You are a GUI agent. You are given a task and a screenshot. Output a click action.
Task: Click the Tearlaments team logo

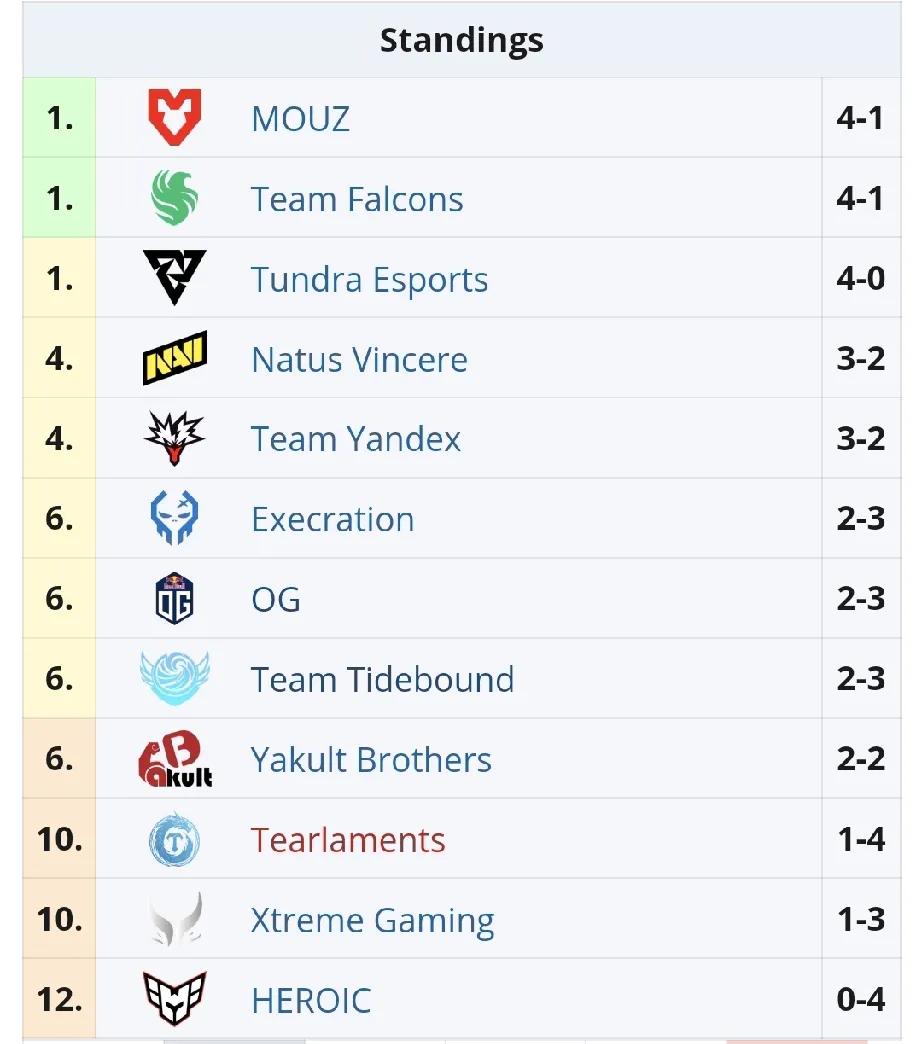click(174, 840)
